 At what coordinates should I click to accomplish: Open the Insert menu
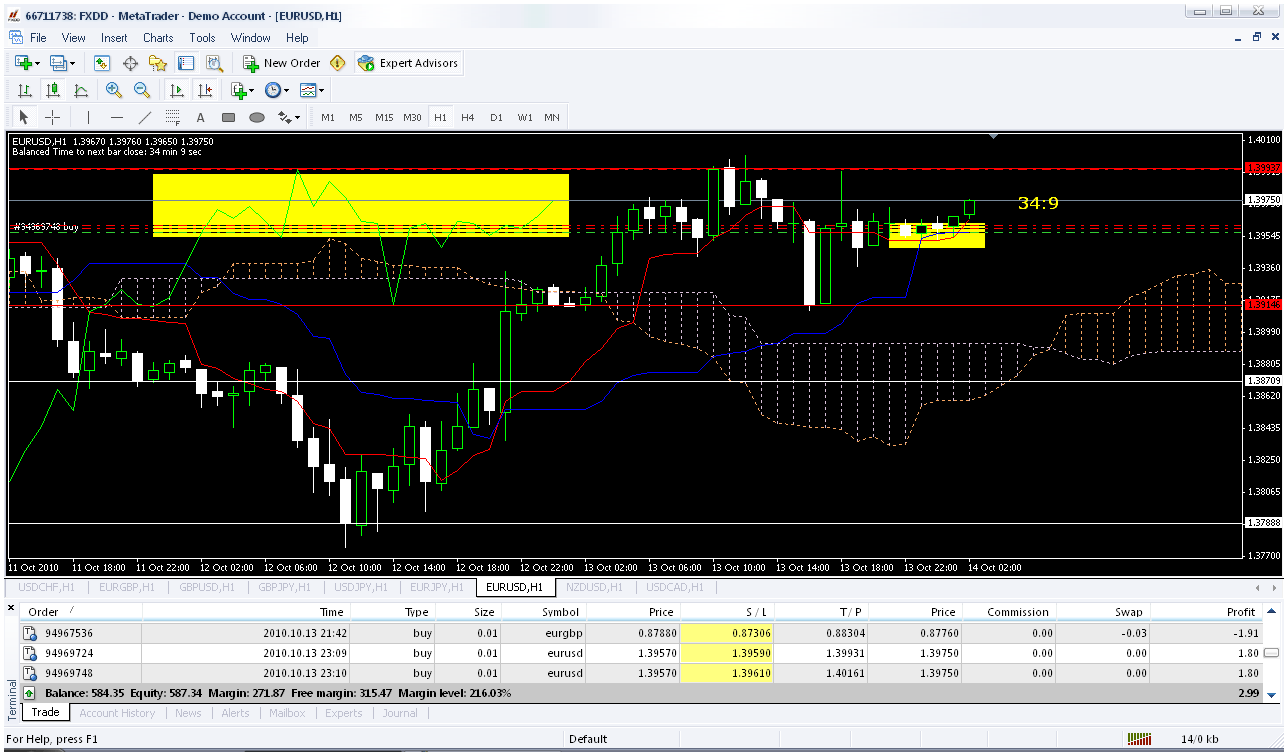click(x=114, y=38)
